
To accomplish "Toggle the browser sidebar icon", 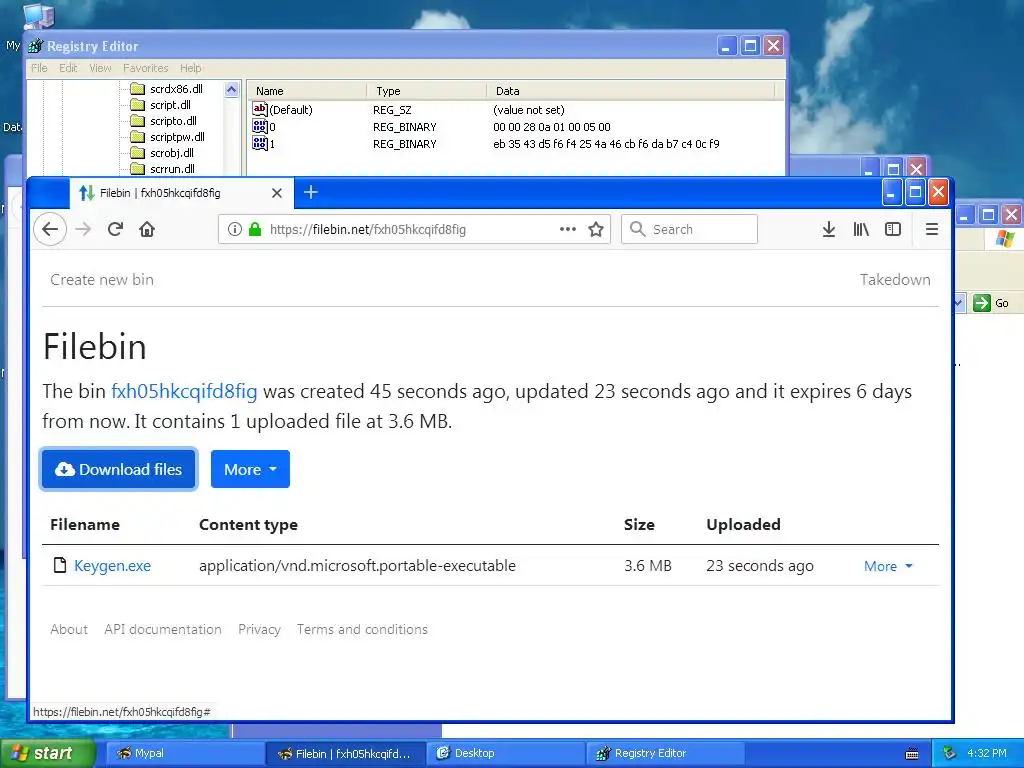I will click(893, 229).
